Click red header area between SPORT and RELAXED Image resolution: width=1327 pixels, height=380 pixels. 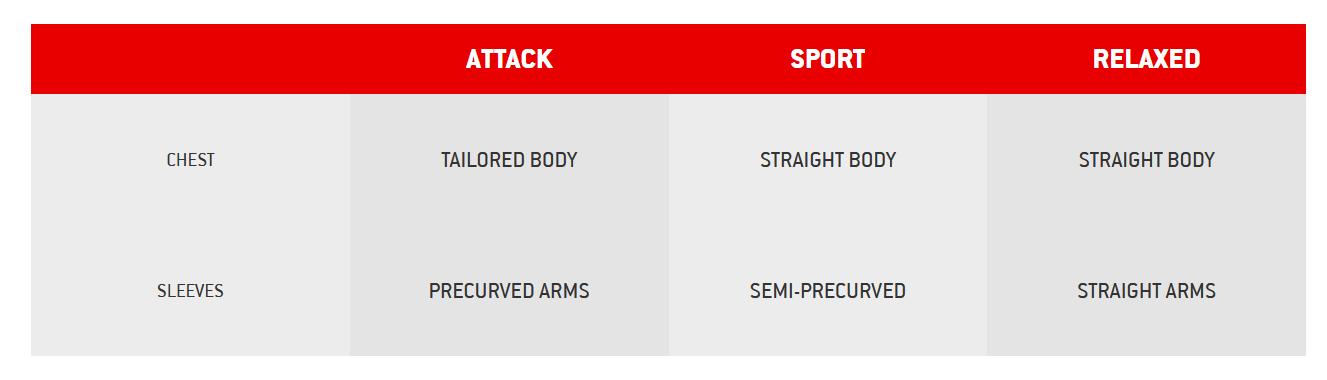click(979, 59)
